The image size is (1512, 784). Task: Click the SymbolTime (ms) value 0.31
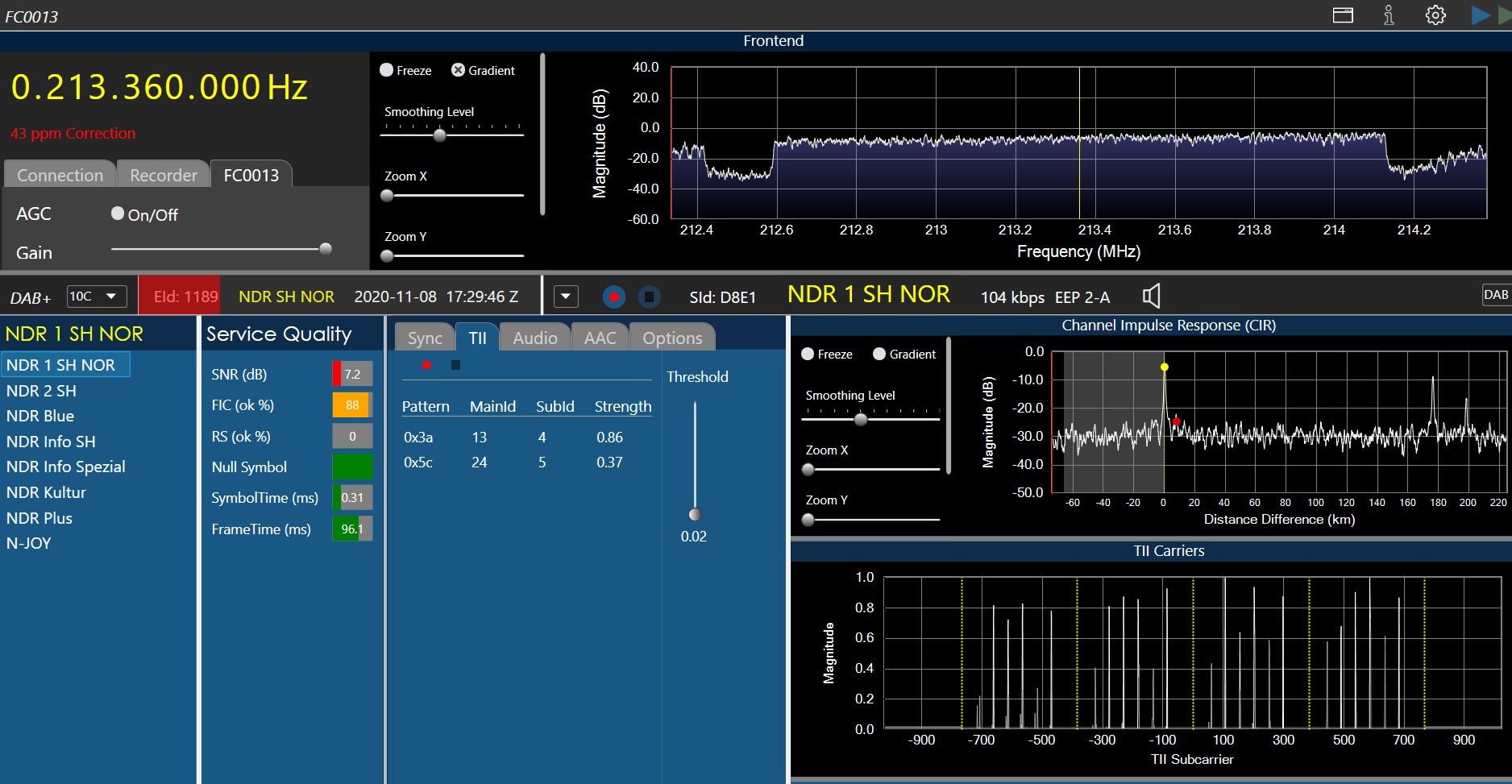(x=352, y=497)
